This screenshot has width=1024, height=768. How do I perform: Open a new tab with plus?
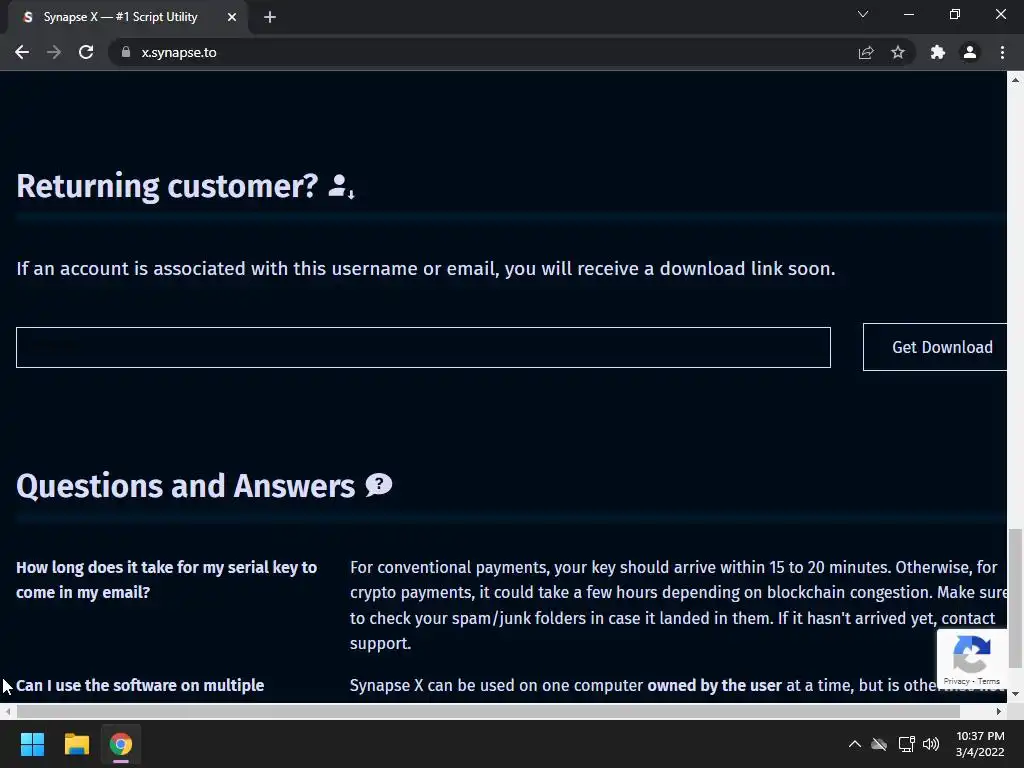pos(270,17)
